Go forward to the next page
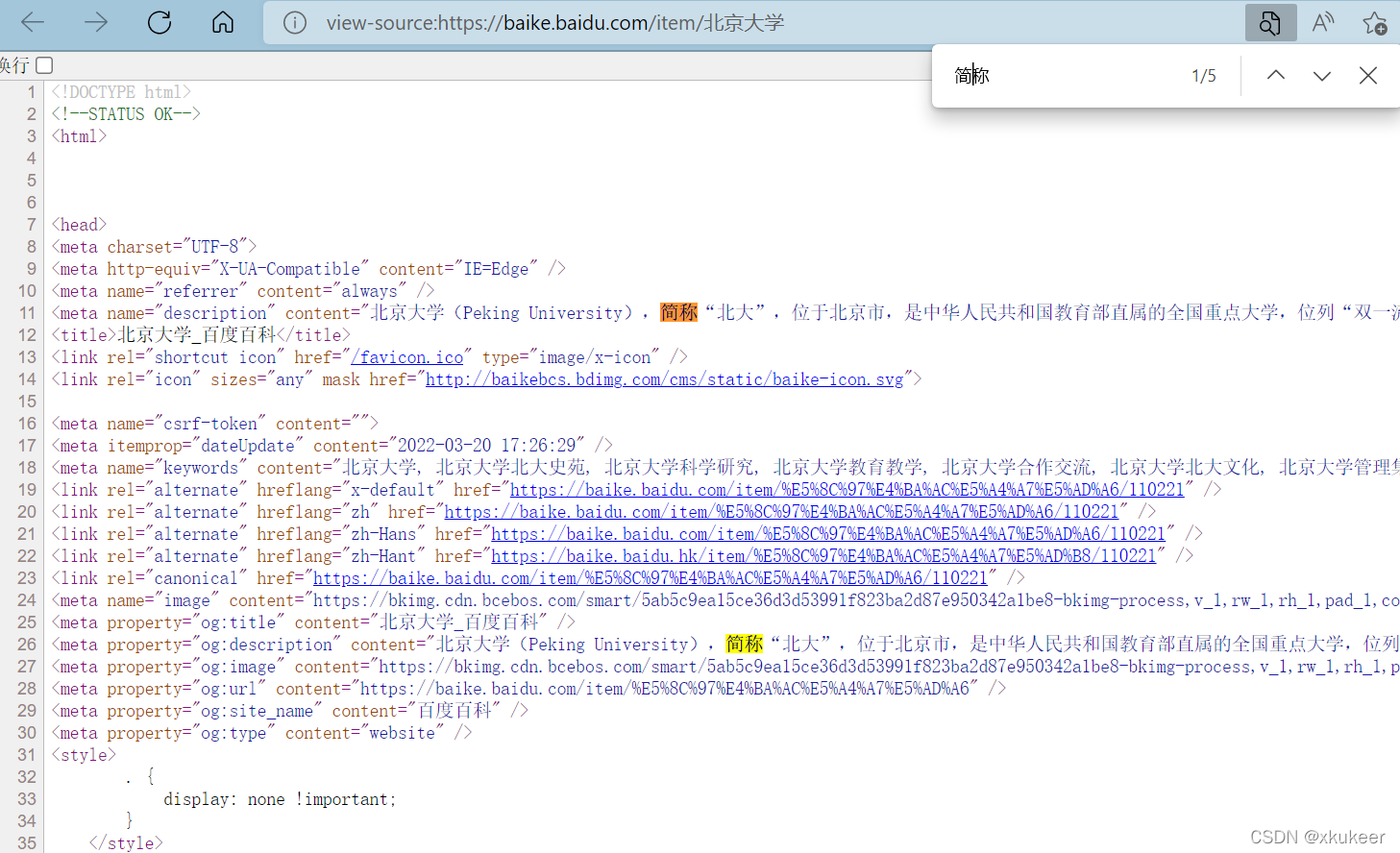The height and width of the screenshot is (853, 1400). click(96, 22)
